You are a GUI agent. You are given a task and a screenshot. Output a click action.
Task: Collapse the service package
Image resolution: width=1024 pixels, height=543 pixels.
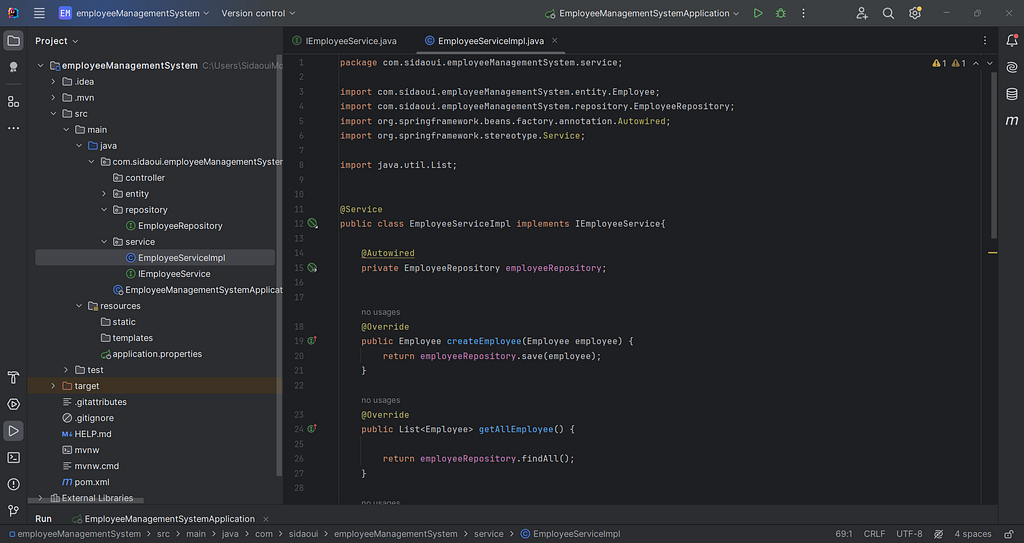pyautogui.click(x=104, y=242)
